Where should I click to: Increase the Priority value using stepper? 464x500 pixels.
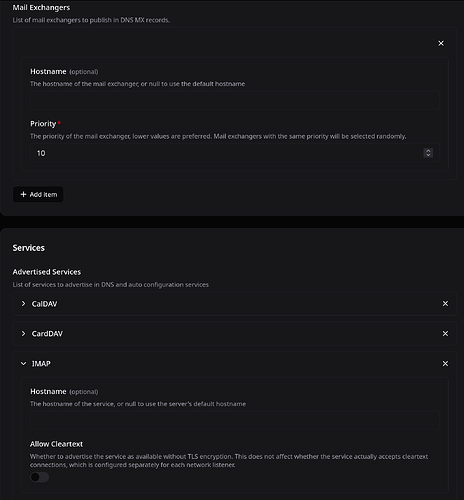[x=428, y=151]
